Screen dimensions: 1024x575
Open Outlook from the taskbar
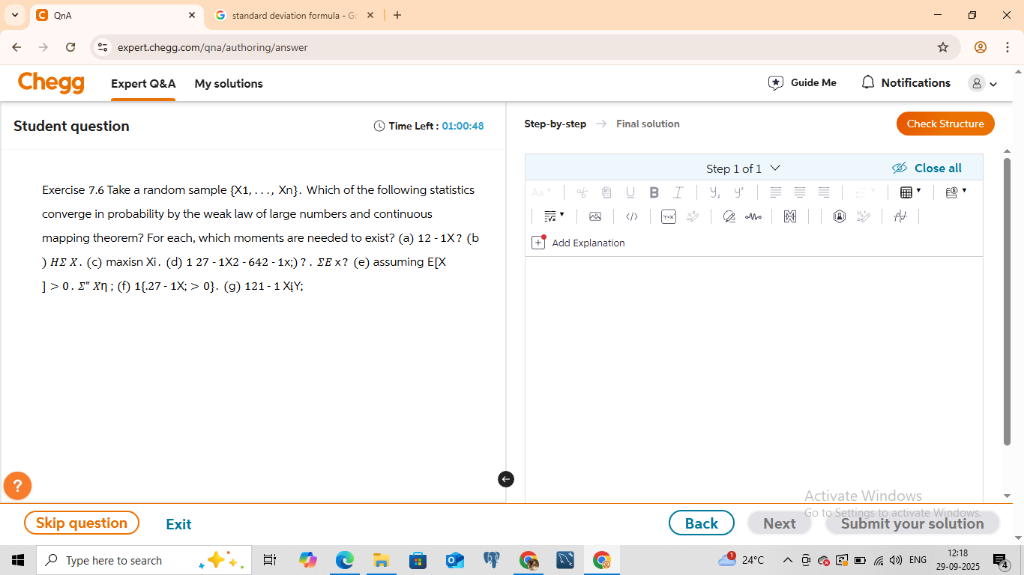455,560
